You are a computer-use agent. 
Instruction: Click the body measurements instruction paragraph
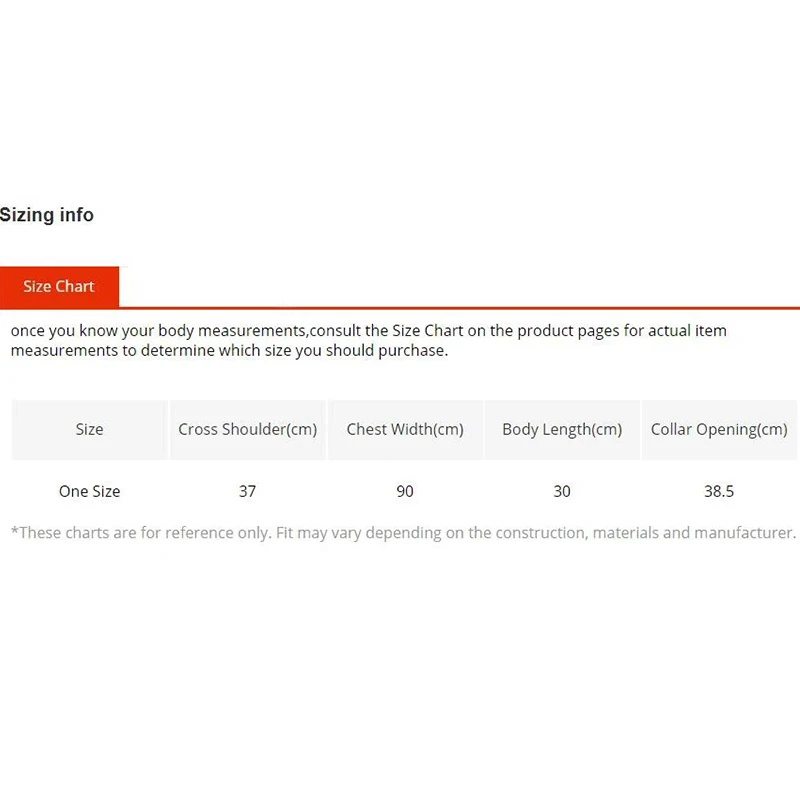[x=368, y=340]
